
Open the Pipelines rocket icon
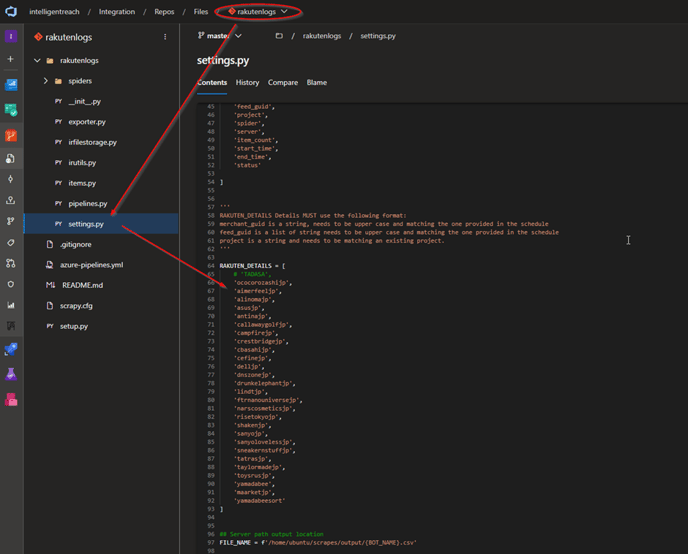click(x=11, y=349)
